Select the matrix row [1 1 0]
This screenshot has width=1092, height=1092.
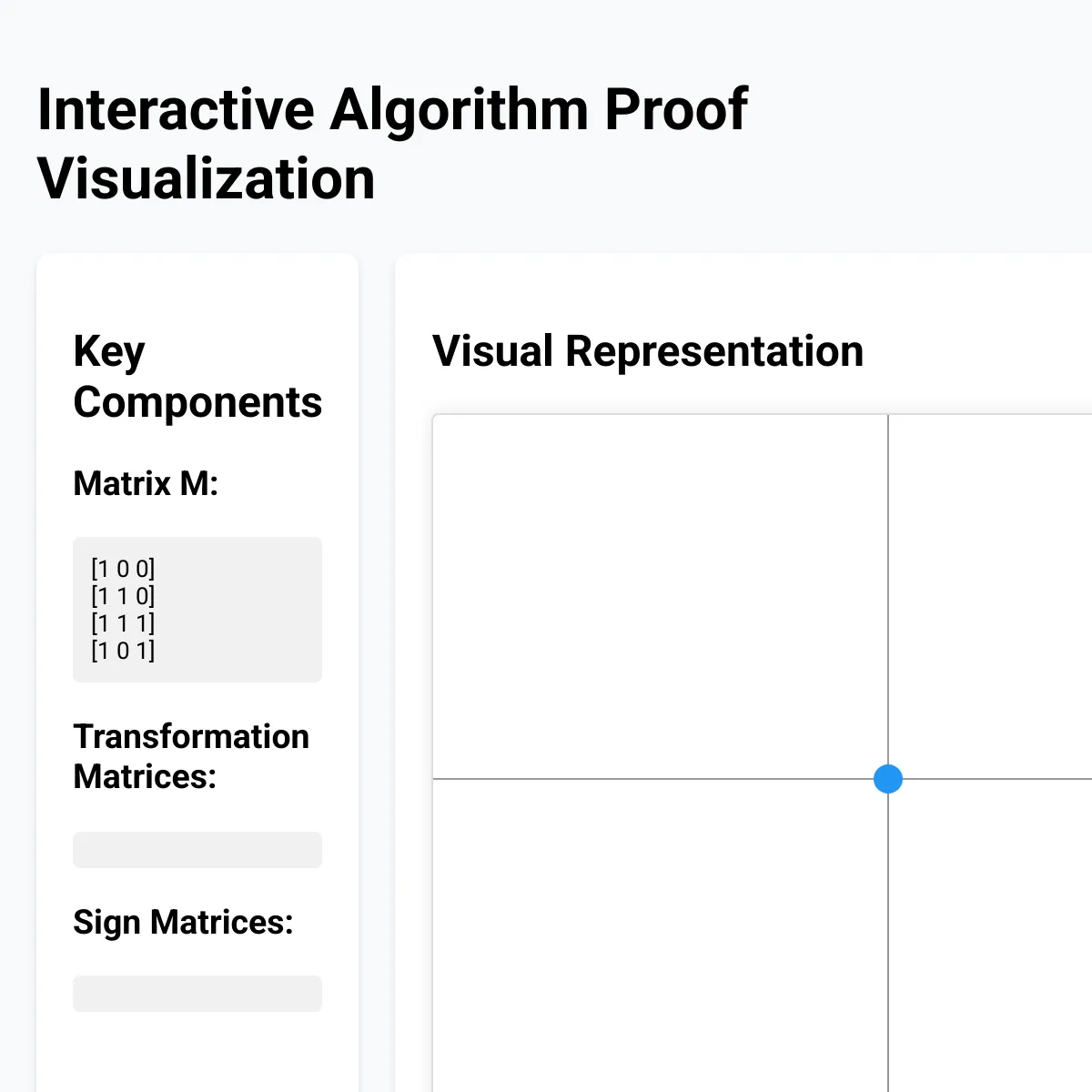[x=123, y=596]
